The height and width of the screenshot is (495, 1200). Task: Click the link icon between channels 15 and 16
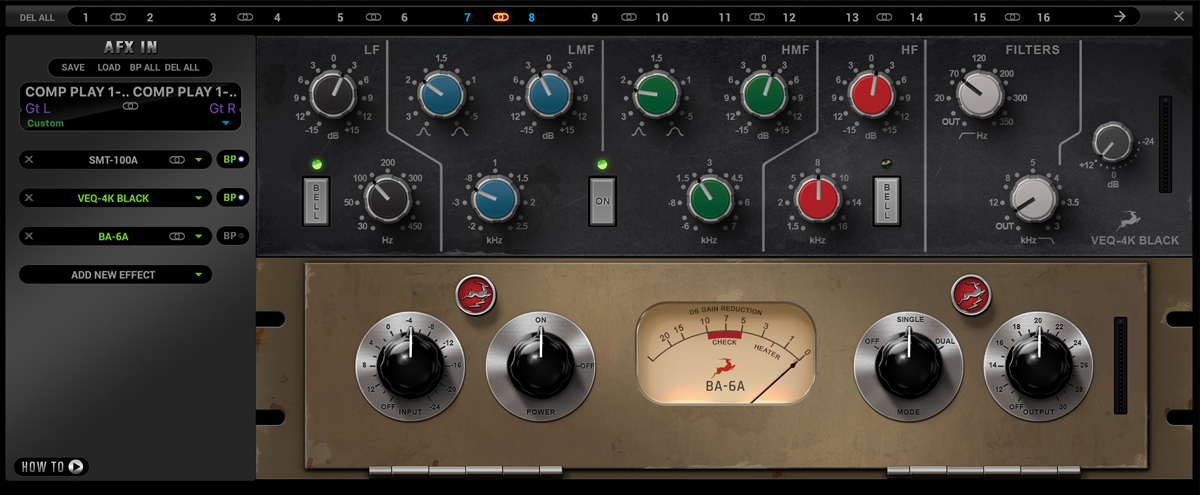point(1012,17)
